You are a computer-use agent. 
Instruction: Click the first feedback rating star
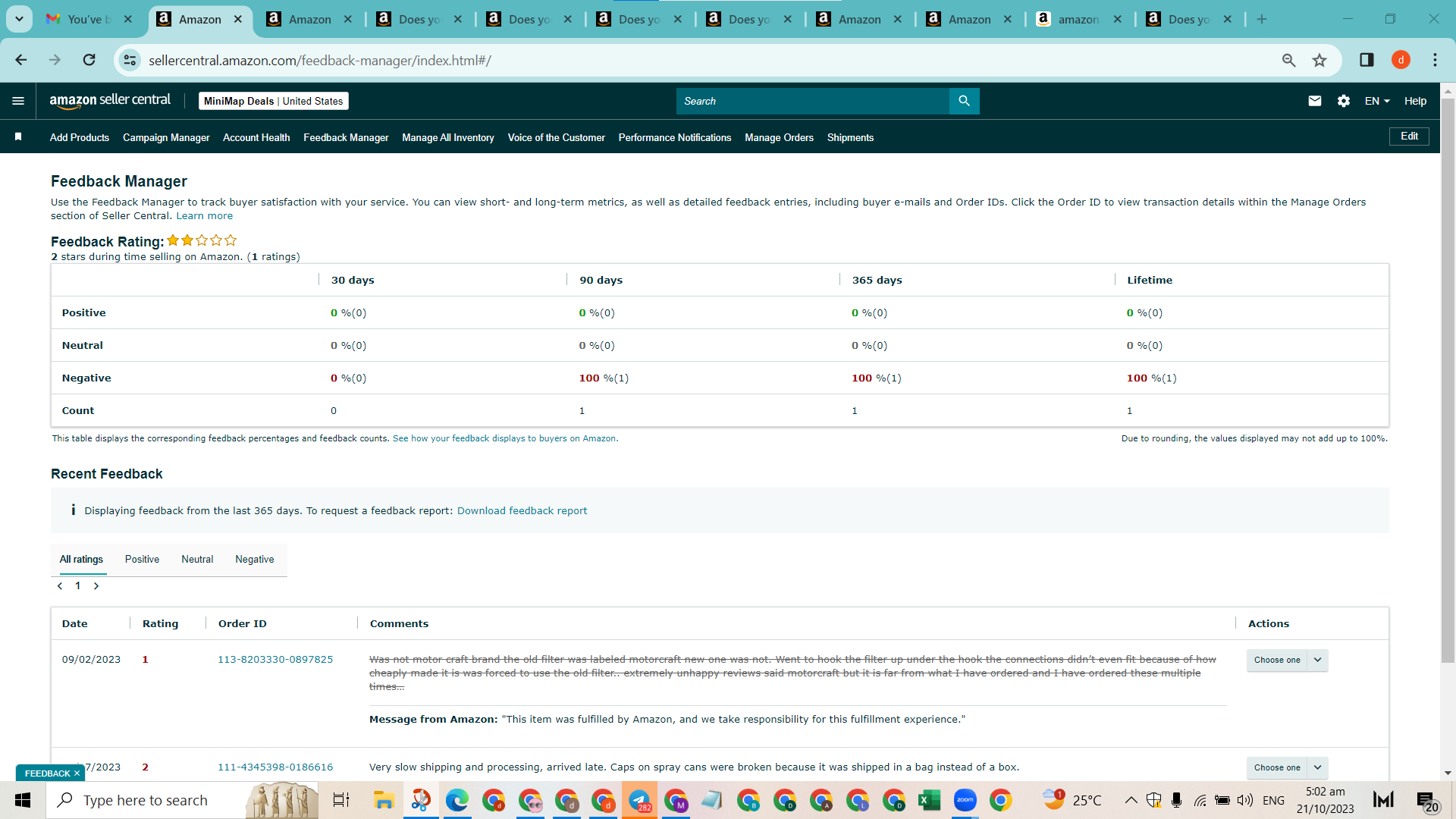point(173,240)
